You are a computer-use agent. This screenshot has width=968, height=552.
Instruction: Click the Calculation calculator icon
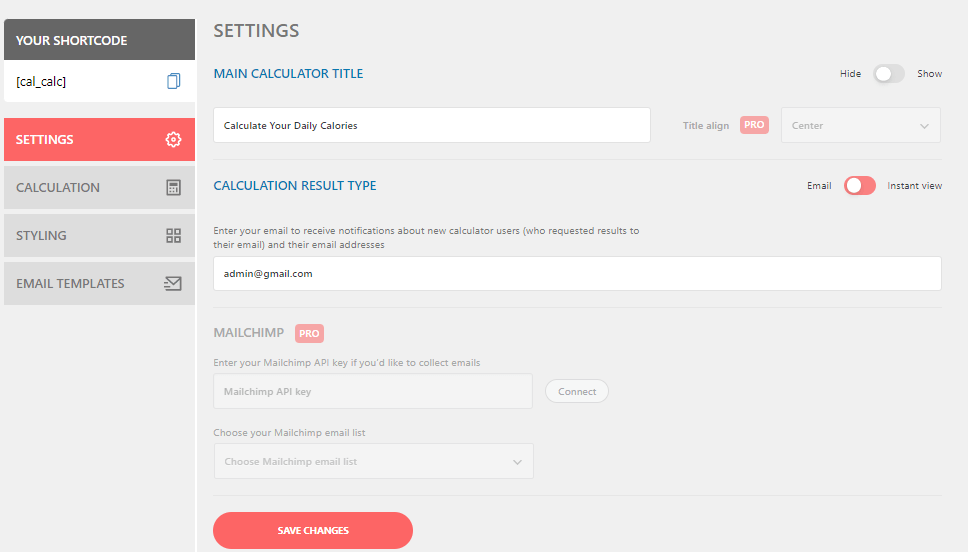(x=173, y=188)
